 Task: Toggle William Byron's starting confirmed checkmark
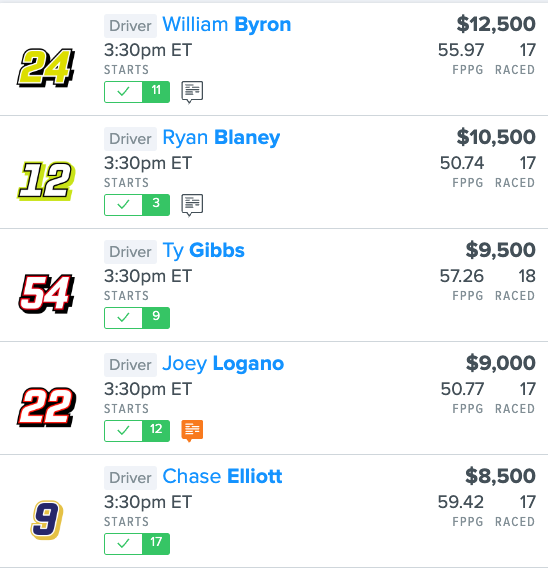124,92
